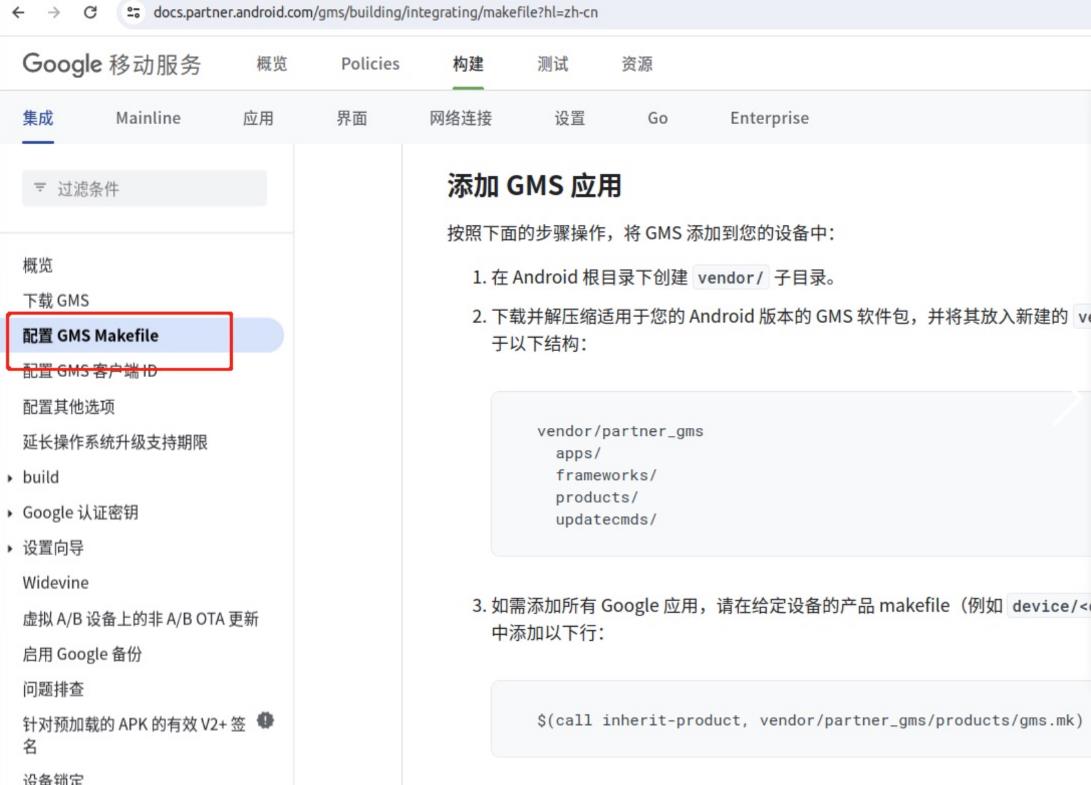1091x785 pixels.
Task: Open the 资源 top tab
Action: (x=637, y=64)
